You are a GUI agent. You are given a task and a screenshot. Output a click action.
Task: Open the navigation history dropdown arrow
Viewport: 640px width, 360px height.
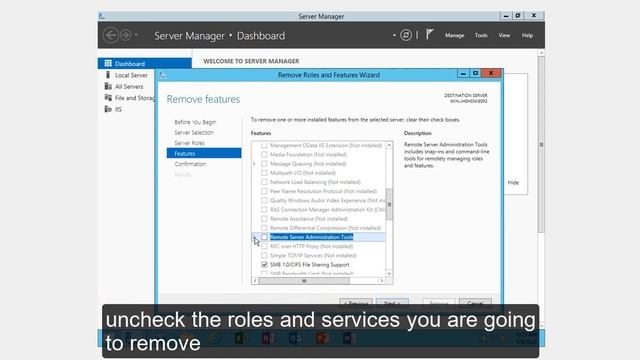(x=136, y=35)
